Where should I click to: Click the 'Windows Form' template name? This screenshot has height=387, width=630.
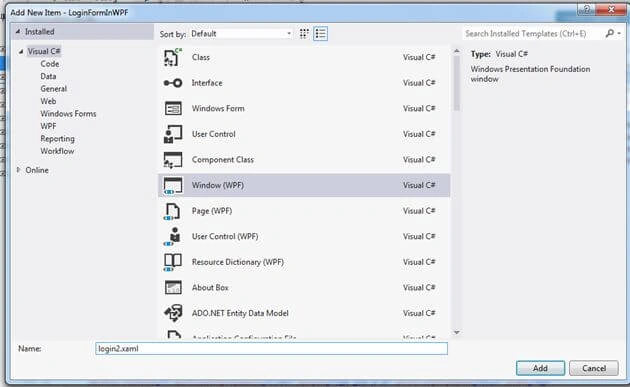(x=218, y=109)
